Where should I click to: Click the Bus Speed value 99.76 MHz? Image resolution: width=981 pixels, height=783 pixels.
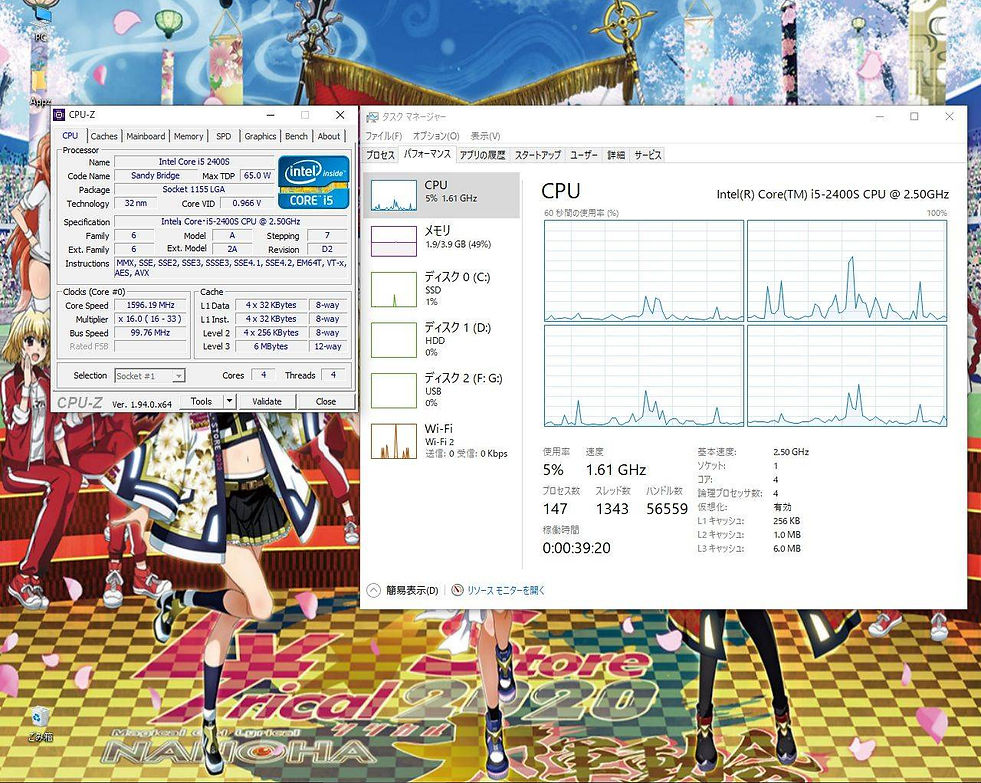click(150, 333)
